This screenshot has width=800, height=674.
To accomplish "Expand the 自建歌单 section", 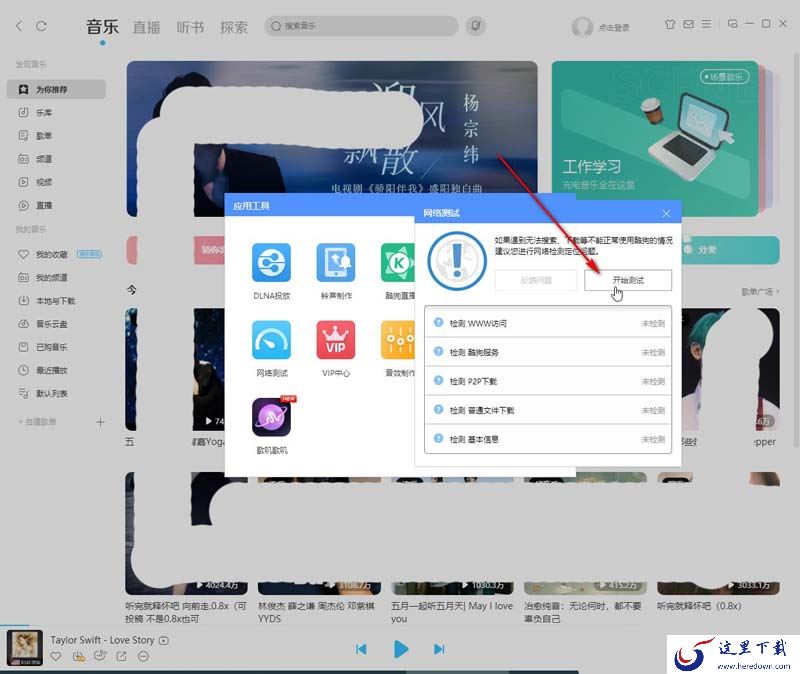I will point(37,422).
